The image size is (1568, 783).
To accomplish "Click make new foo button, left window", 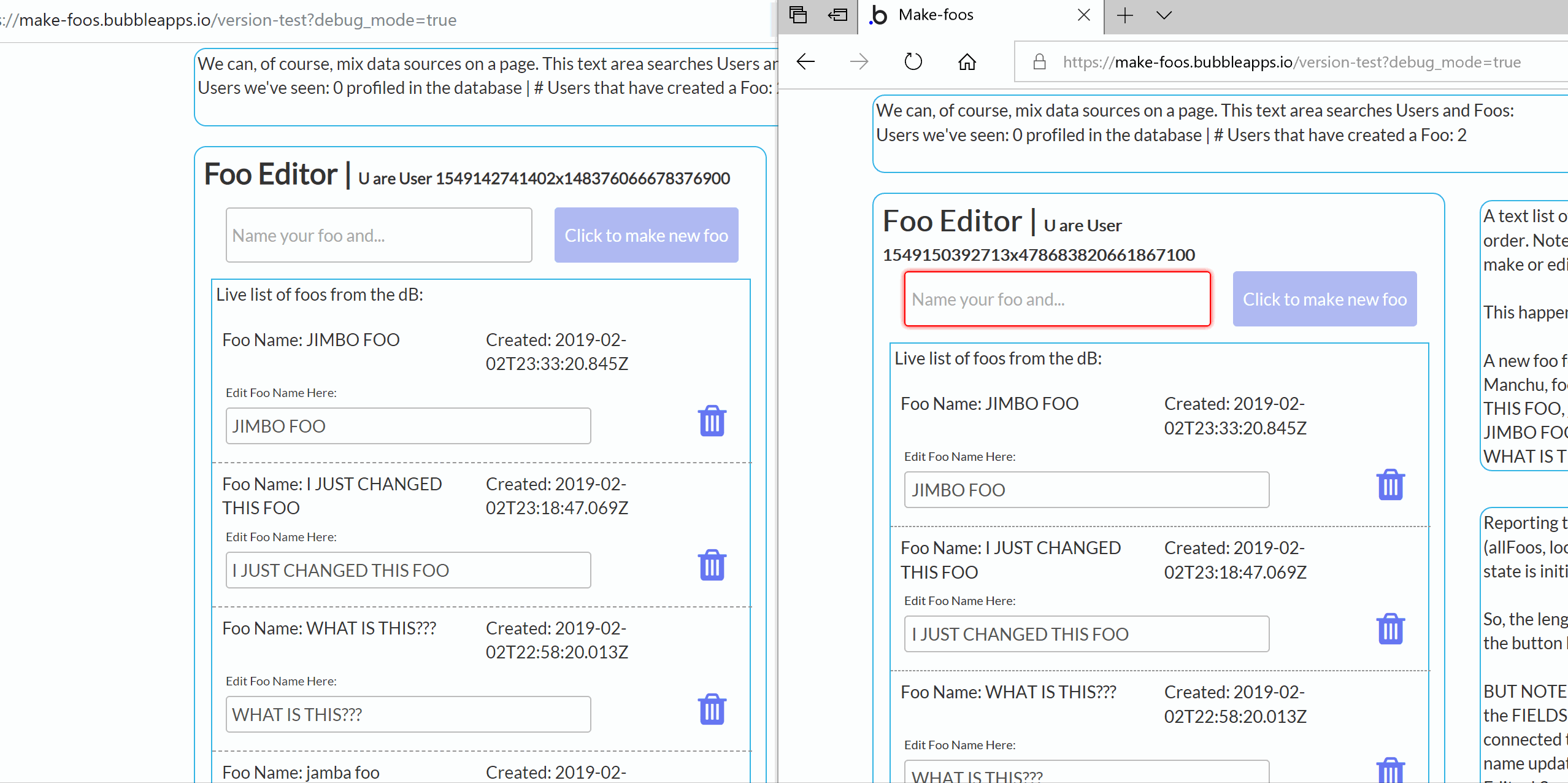I will click(646, 235).
